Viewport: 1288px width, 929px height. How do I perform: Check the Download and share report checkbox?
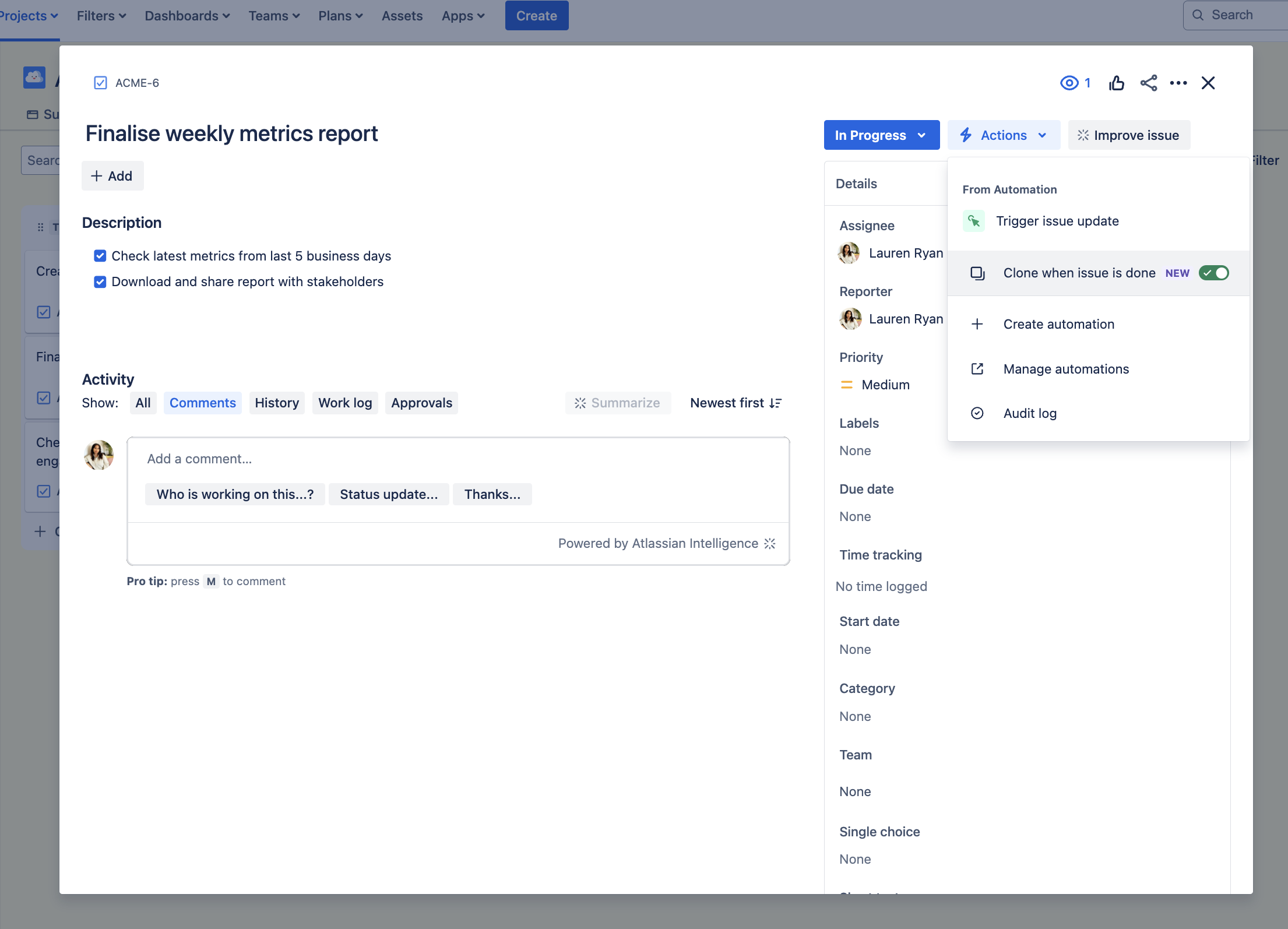pyautogui.click(x=99, y=281)
